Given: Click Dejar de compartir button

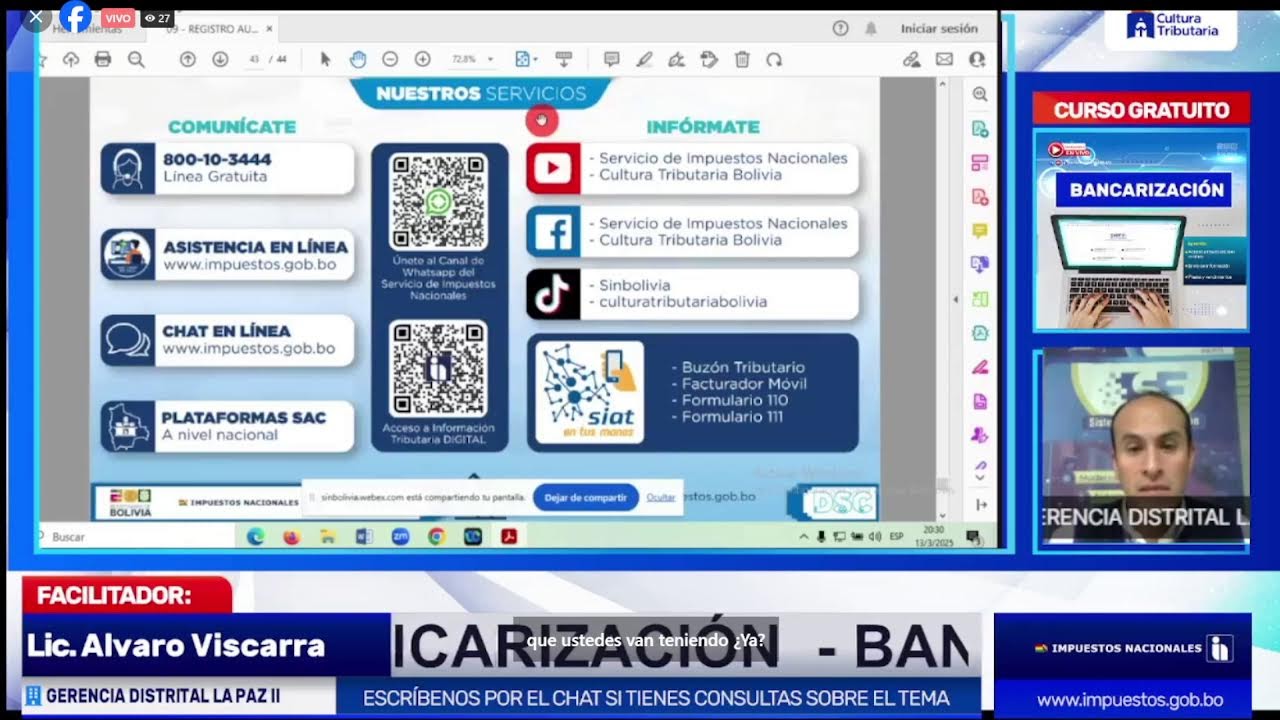Looking at the screenshot, I should pos(585,497).
